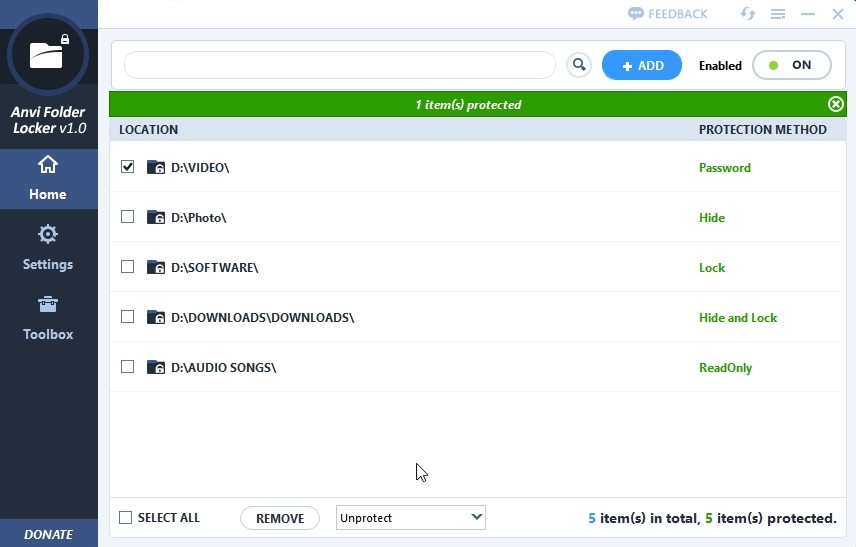Click inside the search input field
The height and width of the screenshot is (547, 856).
[339, 66]
